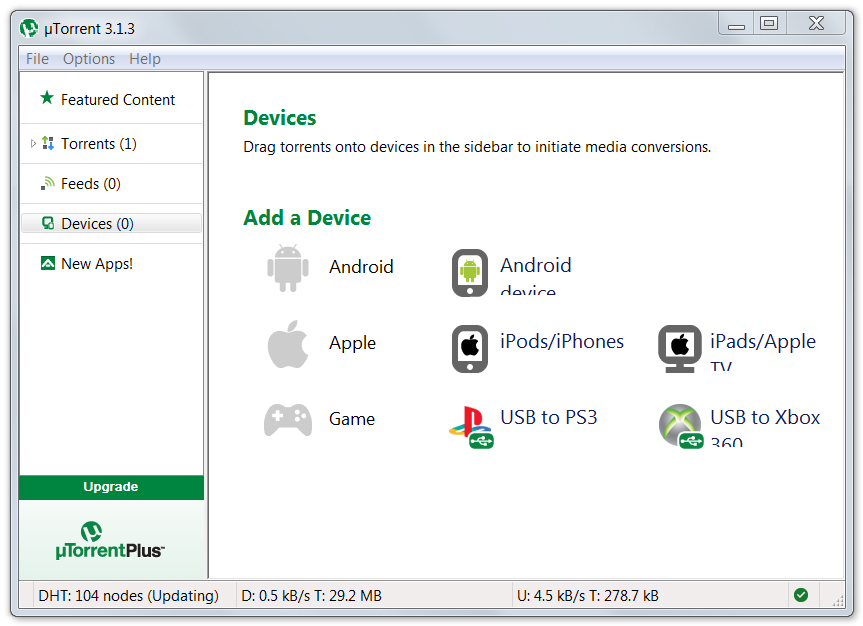Click the µTorrentPlus logo in the sidebar
Image resolution: width=863 pixels, height=626 pixels.
tap(110, 540)
